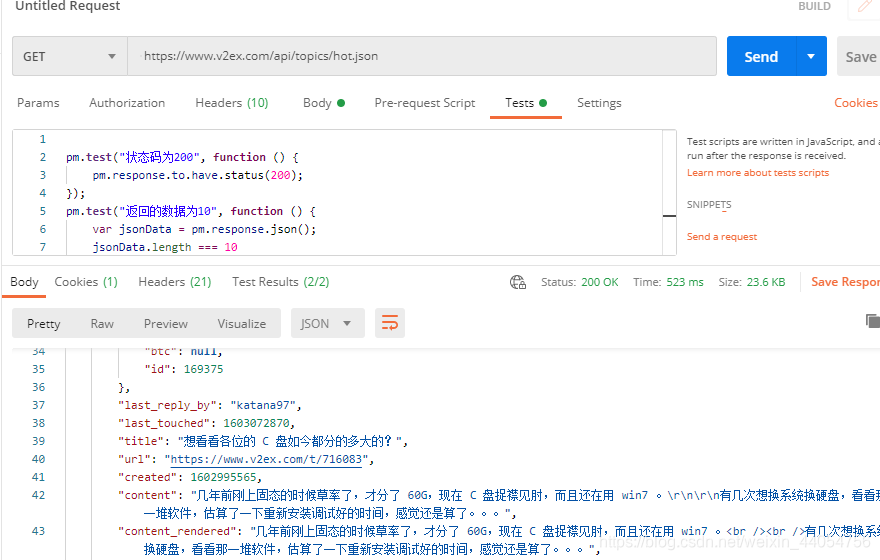This screenshot has width=880, height=560.
Task: Click the "id": 169375 line
Action: (184, 369)
